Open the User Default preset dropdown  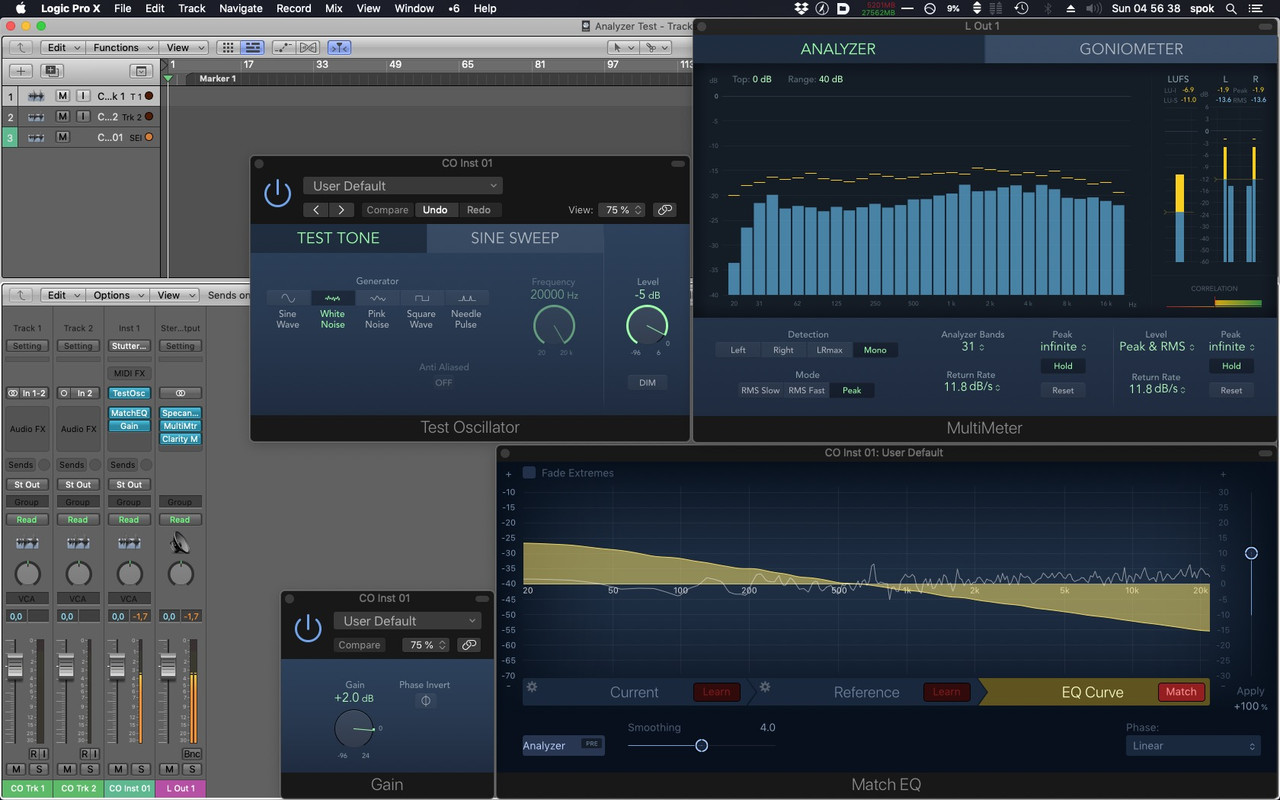(402, 185)
